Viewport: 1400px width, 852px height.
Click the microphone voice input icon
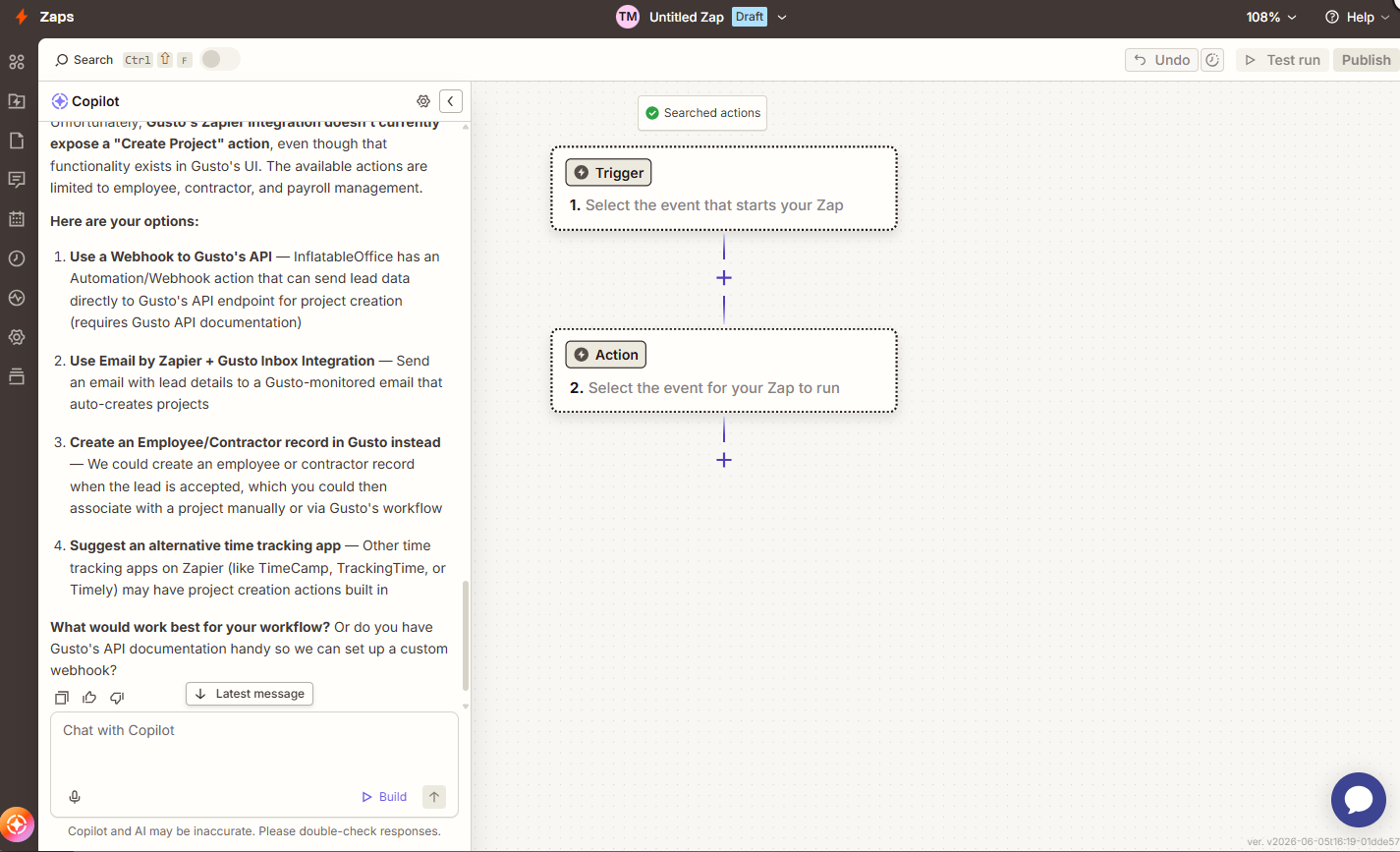[x=75, y=797]
